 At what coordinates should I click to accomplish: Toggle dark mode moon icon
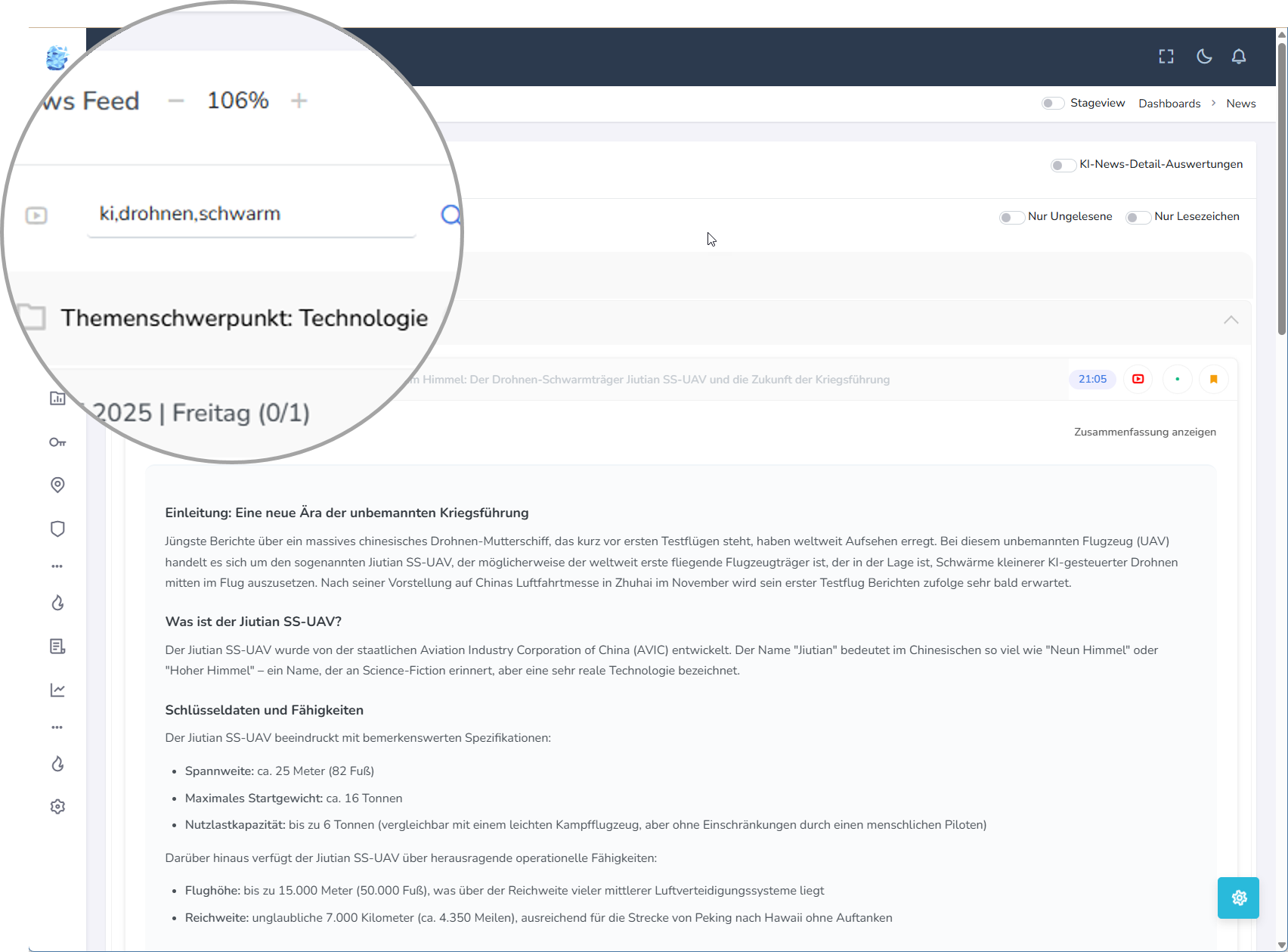pos(1204,57)
